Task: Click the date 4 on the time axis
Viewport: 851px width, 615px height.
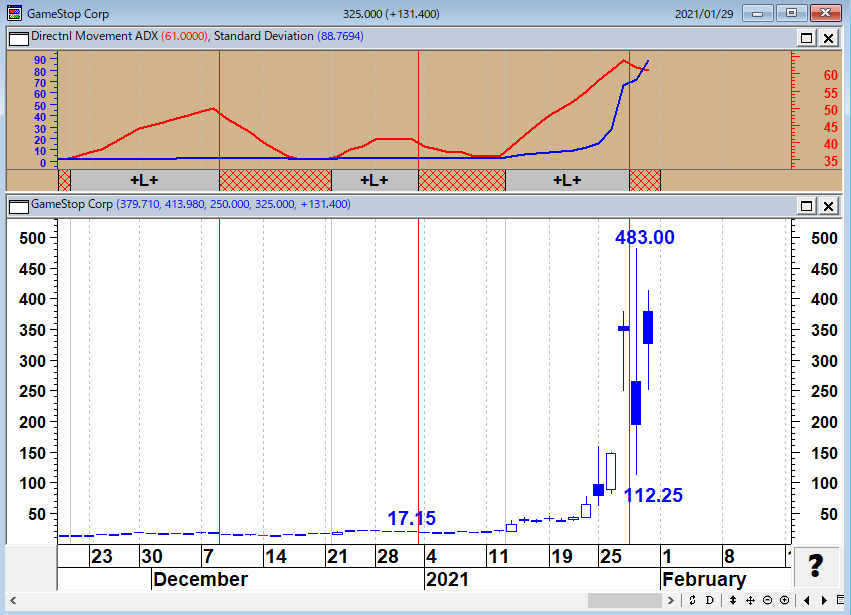Action: [x=431, y=556]
